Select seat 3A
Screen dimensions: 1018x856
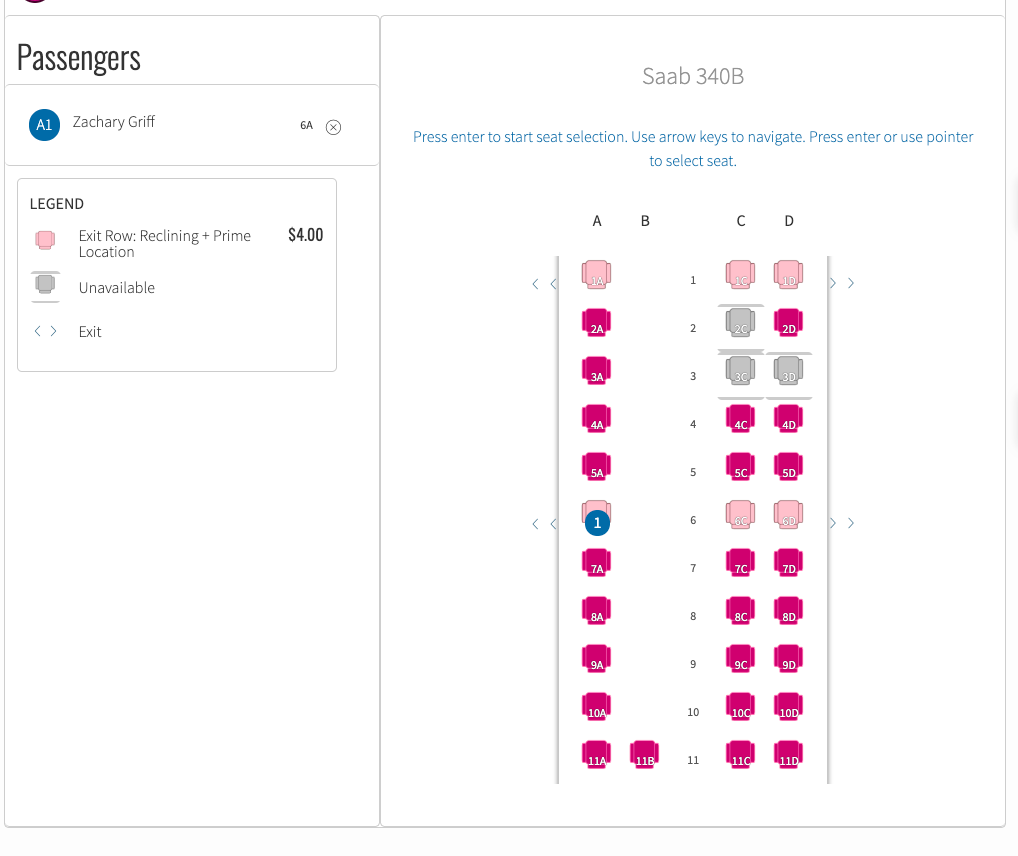pyautogui.click(x=597, y=371)
